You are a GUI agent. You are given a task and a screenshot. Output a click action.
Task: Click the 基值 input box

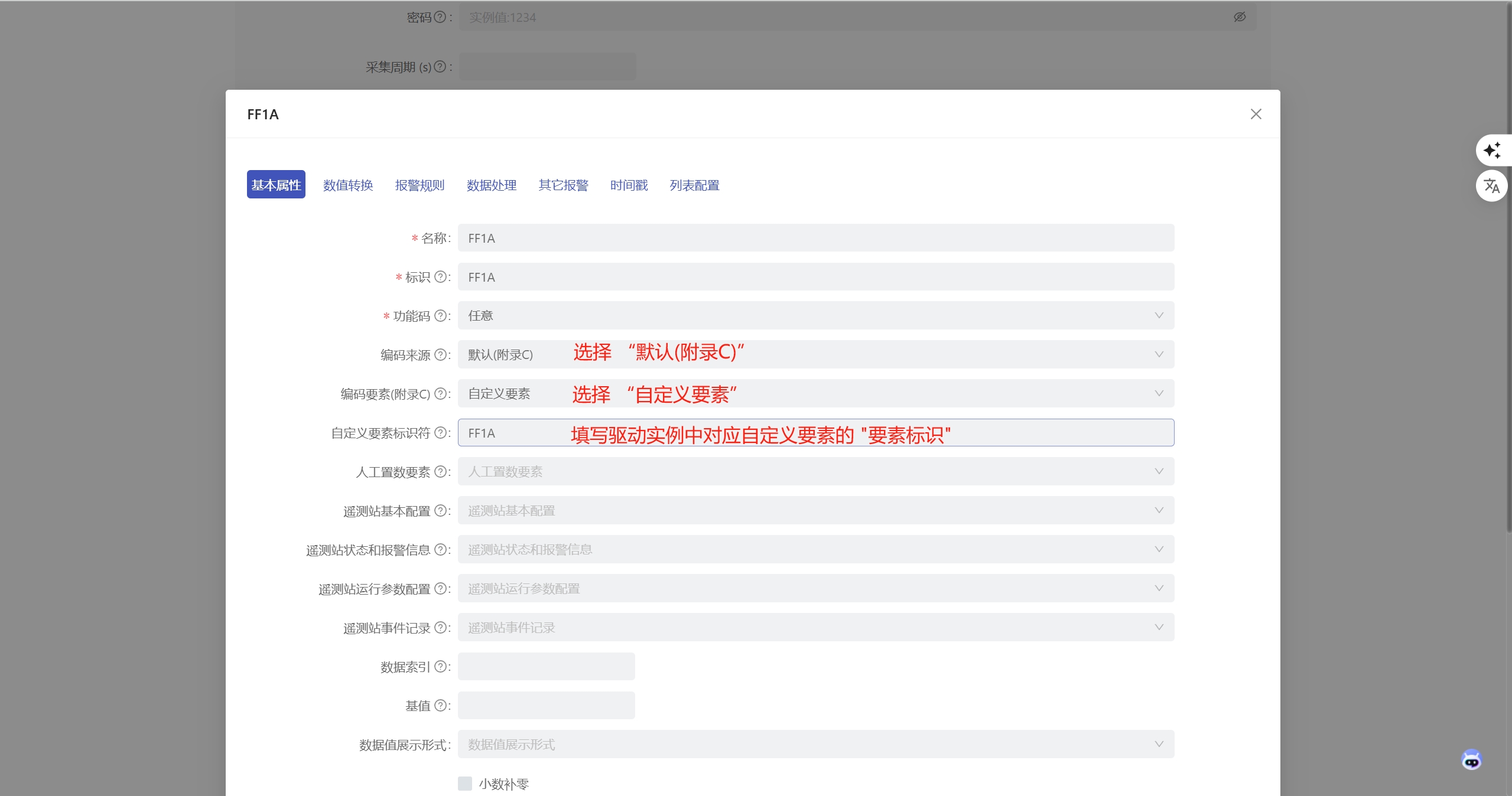(x=546, y=705)
